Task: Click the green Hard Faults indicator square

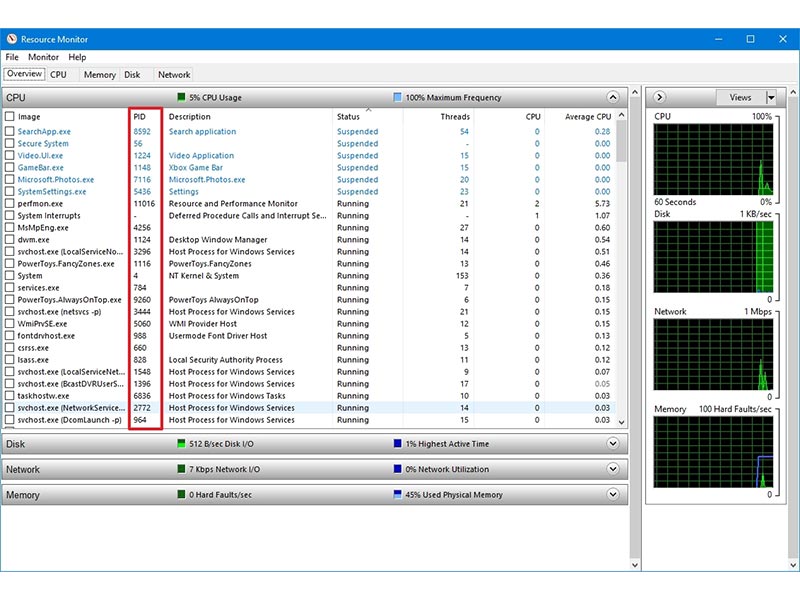Action: click(x=181, y=494)
